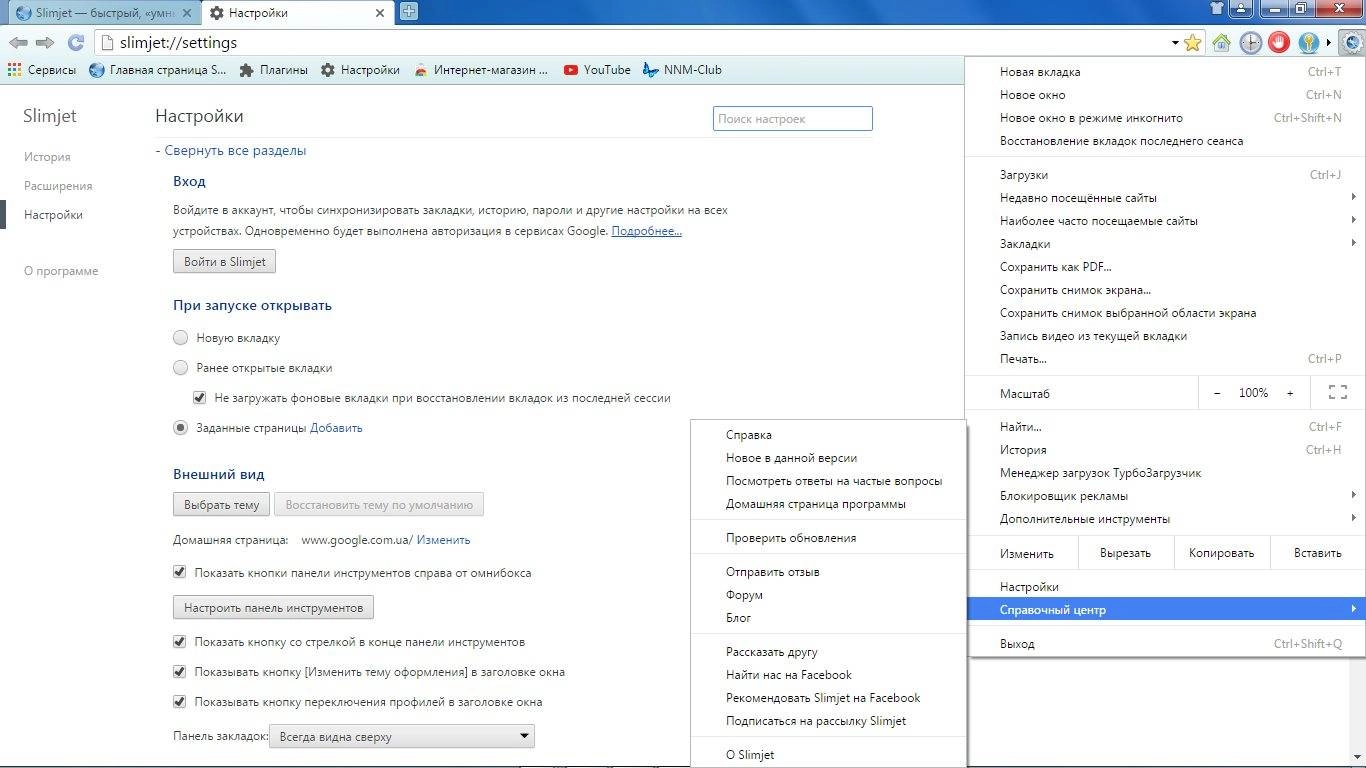Expand the Блокировщик рекламы submenu
1366x768 pixels.
coord(1166,496)
